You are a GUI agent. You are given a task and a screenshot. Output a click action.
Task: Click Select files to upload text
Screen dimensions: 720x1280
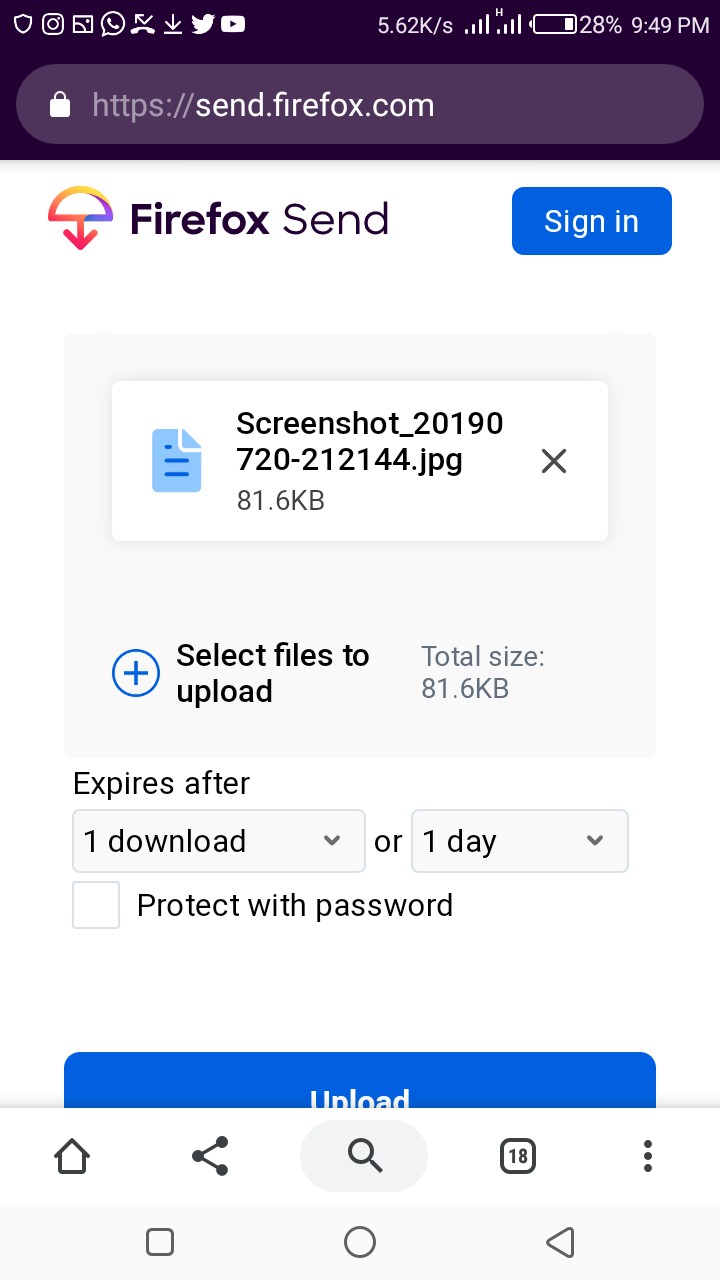[x=273, y=673]
